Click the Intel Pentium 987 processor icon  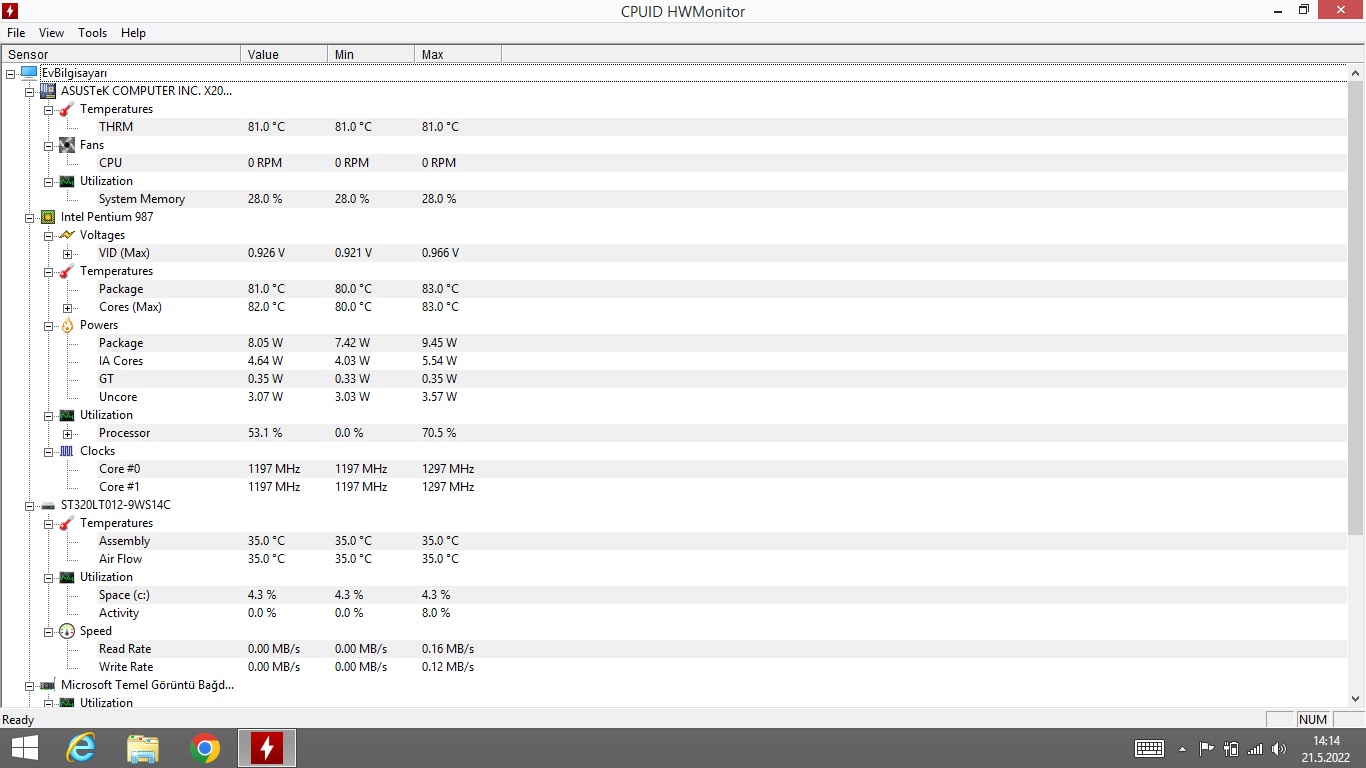[47, 217]
